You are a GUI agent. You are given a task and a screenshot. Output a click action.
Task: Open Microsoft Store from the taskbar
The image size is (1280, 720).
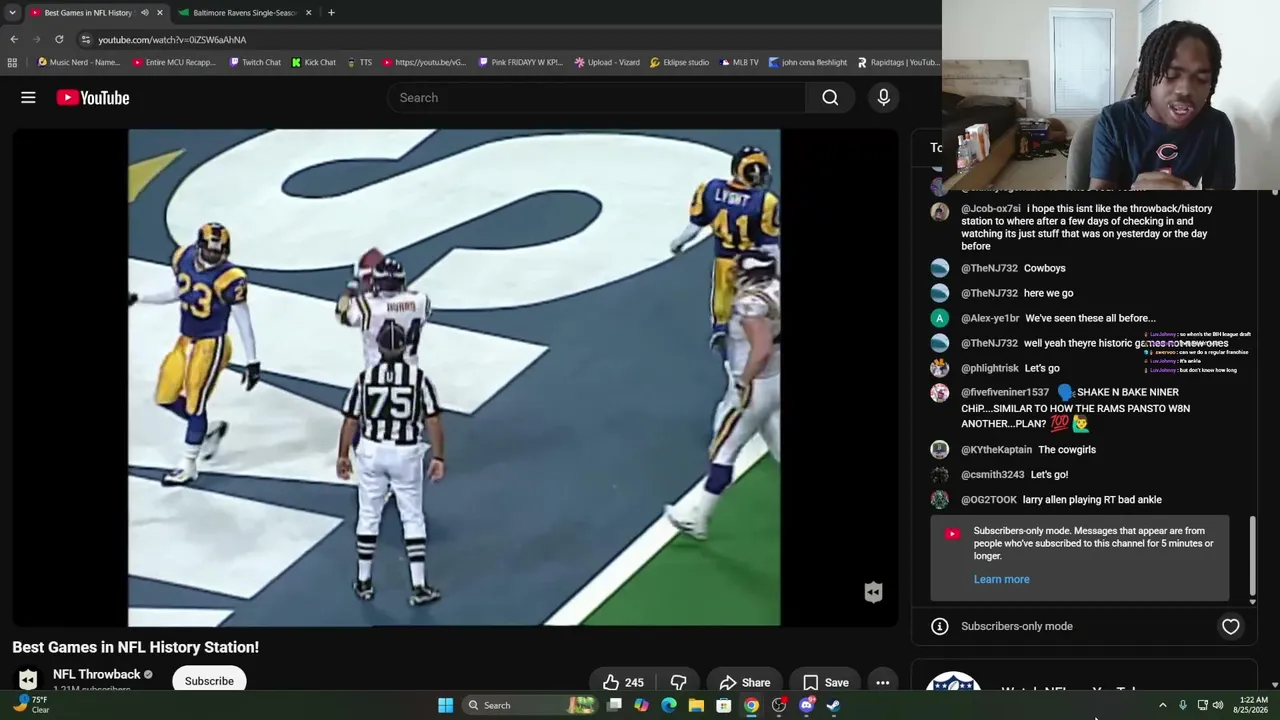[x=724, y=705]
